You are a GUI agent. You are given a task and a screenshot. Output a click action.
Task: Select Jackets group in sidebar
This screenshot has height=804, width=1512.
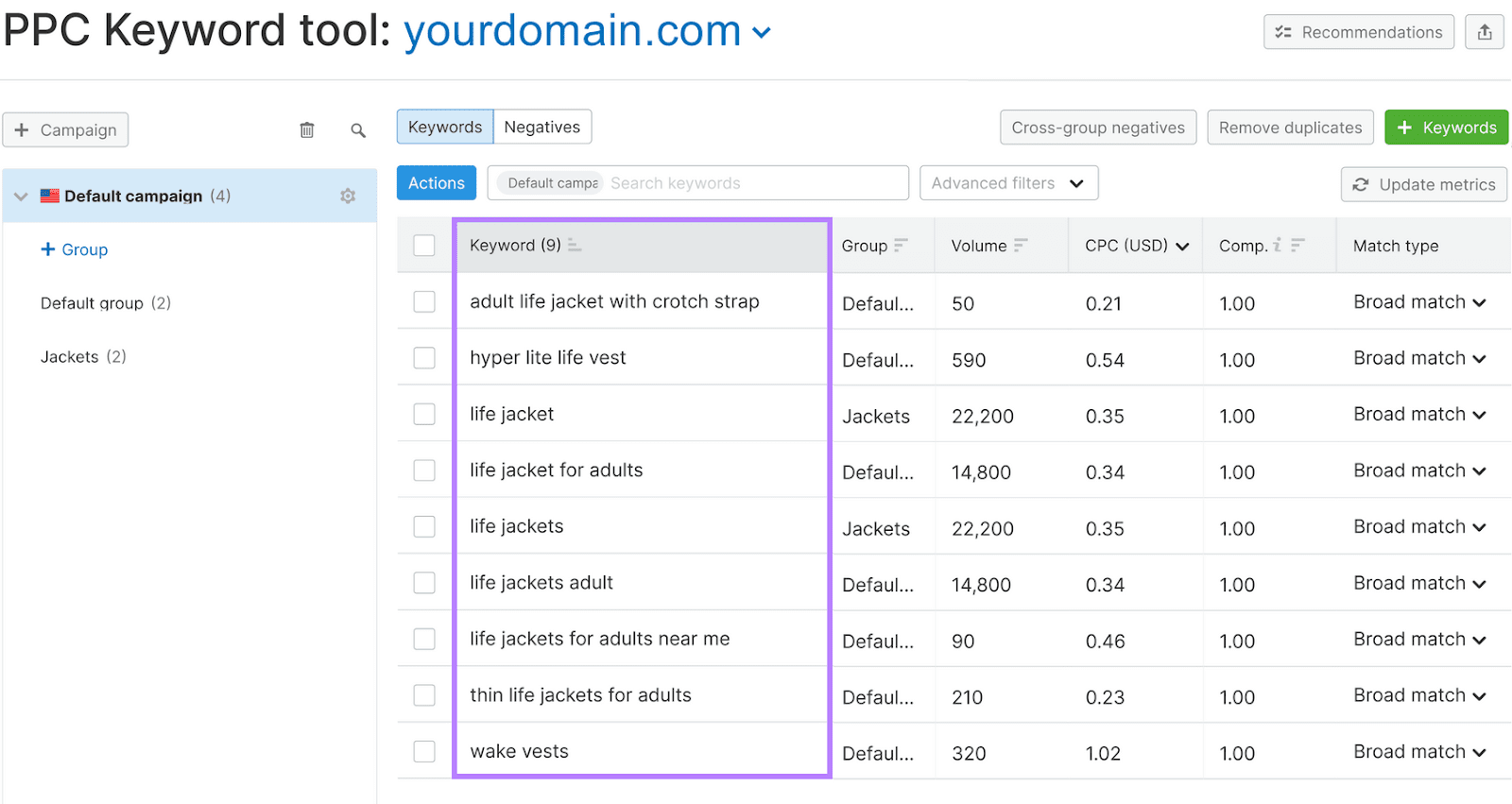[x=83, y=357]
